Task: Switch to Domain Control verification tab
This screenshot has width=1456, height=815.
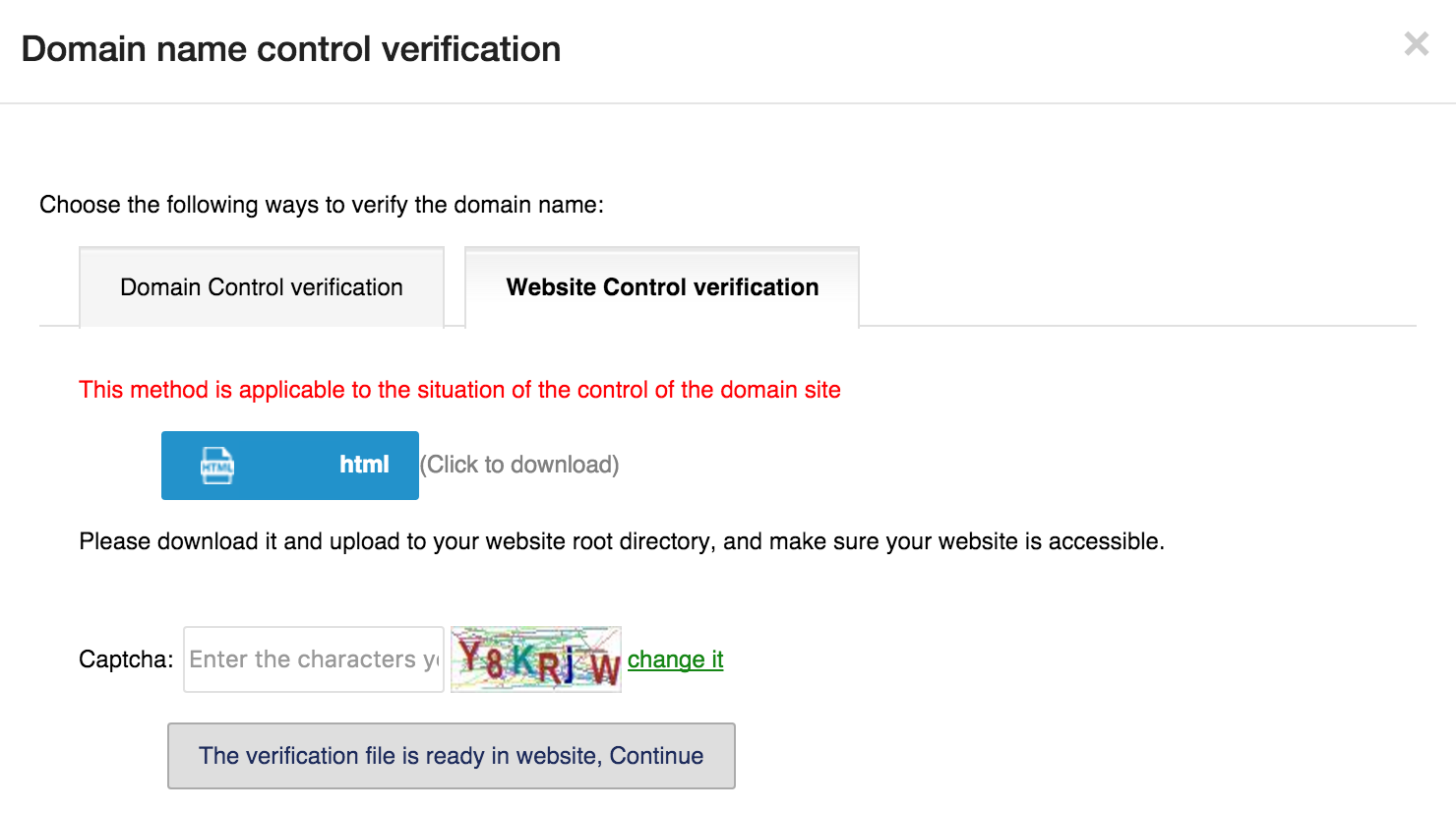Action: click(262, 287)
